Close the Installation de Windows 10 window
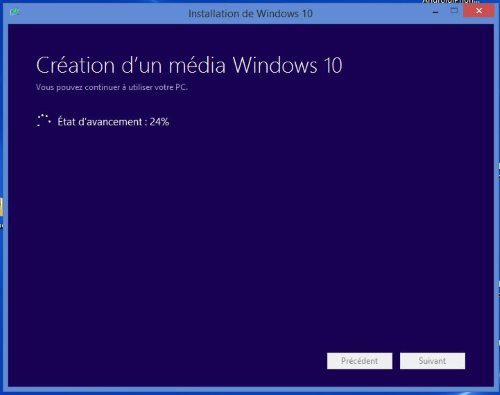The image size is (500, 395). pos(479,11)
